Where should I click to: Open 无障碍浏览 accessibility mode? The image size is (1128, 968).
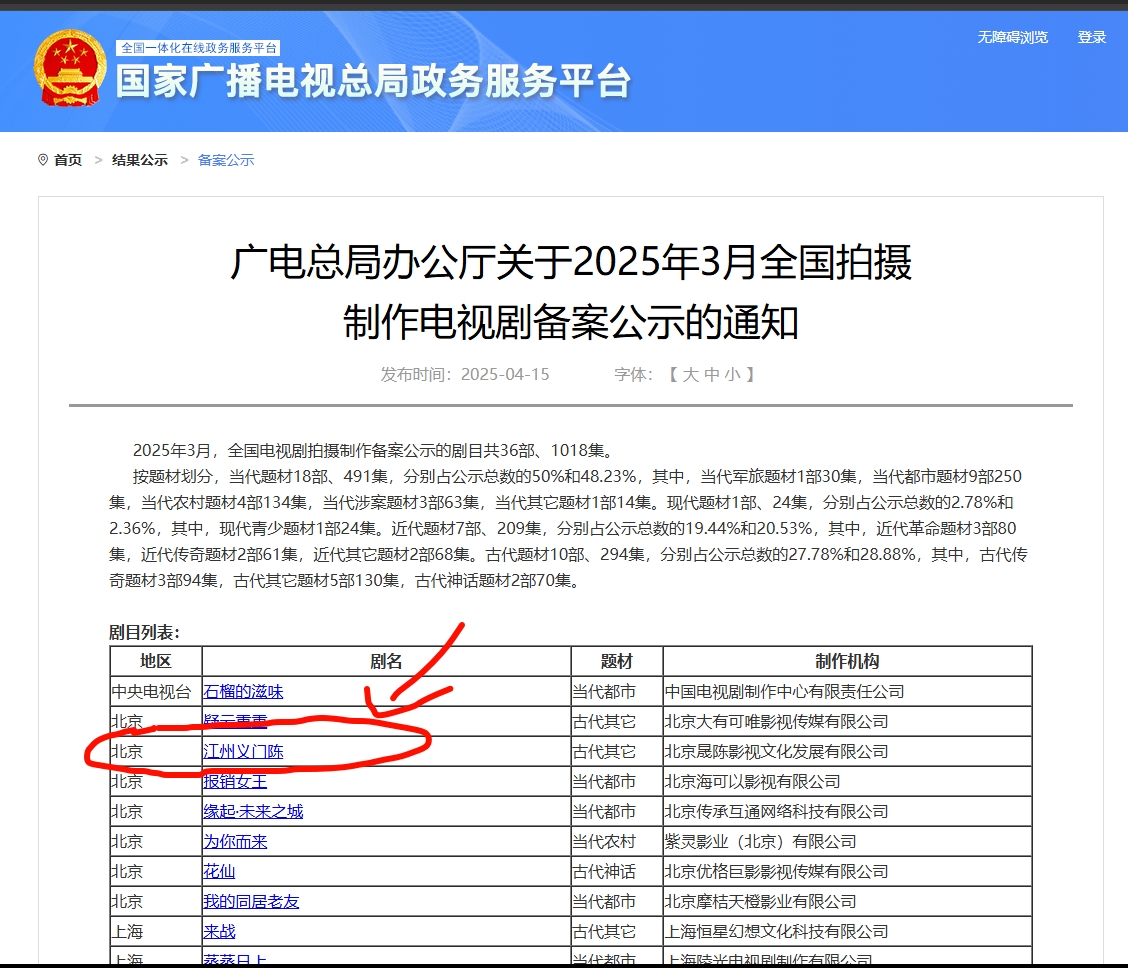[x=1012, y=37]
